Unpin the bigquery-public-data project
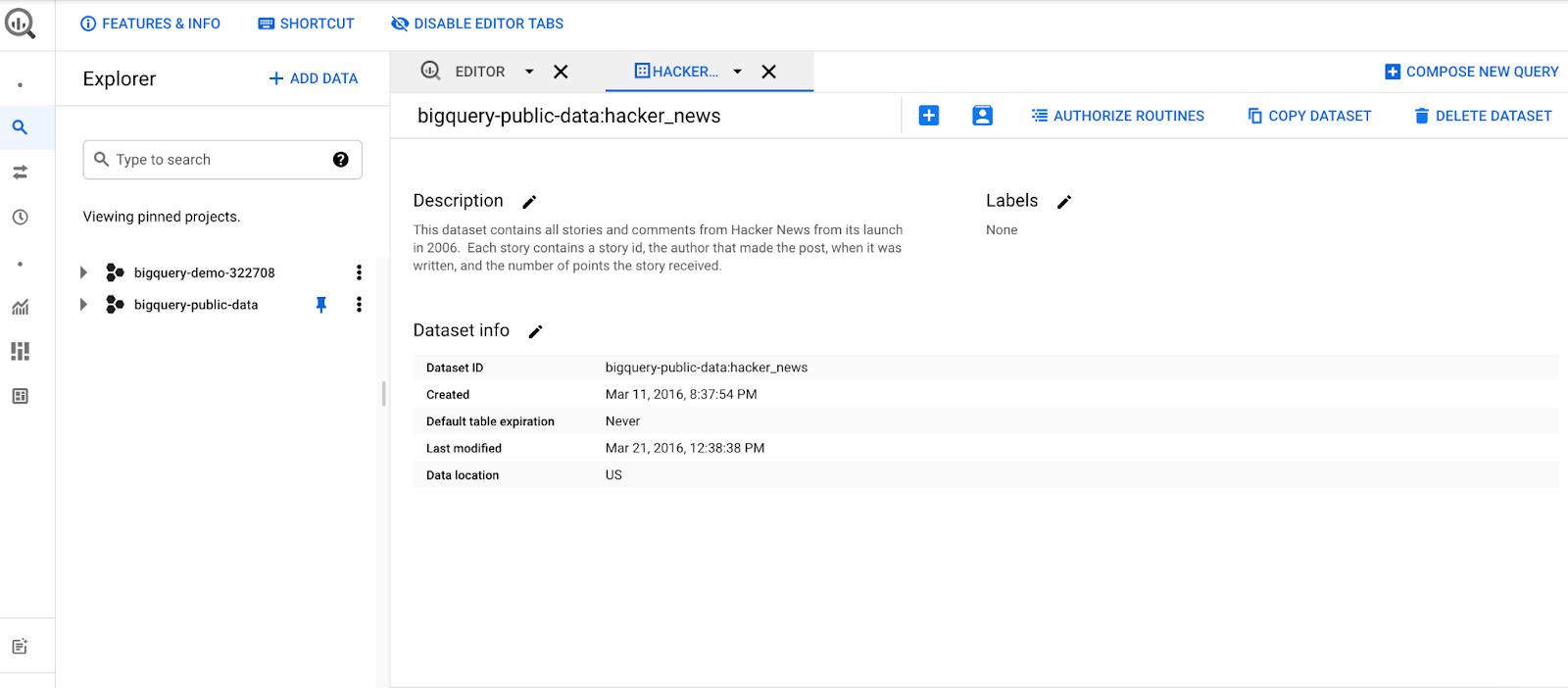The height and width of the screenshot is (688, 1568). tap(320, 305)
